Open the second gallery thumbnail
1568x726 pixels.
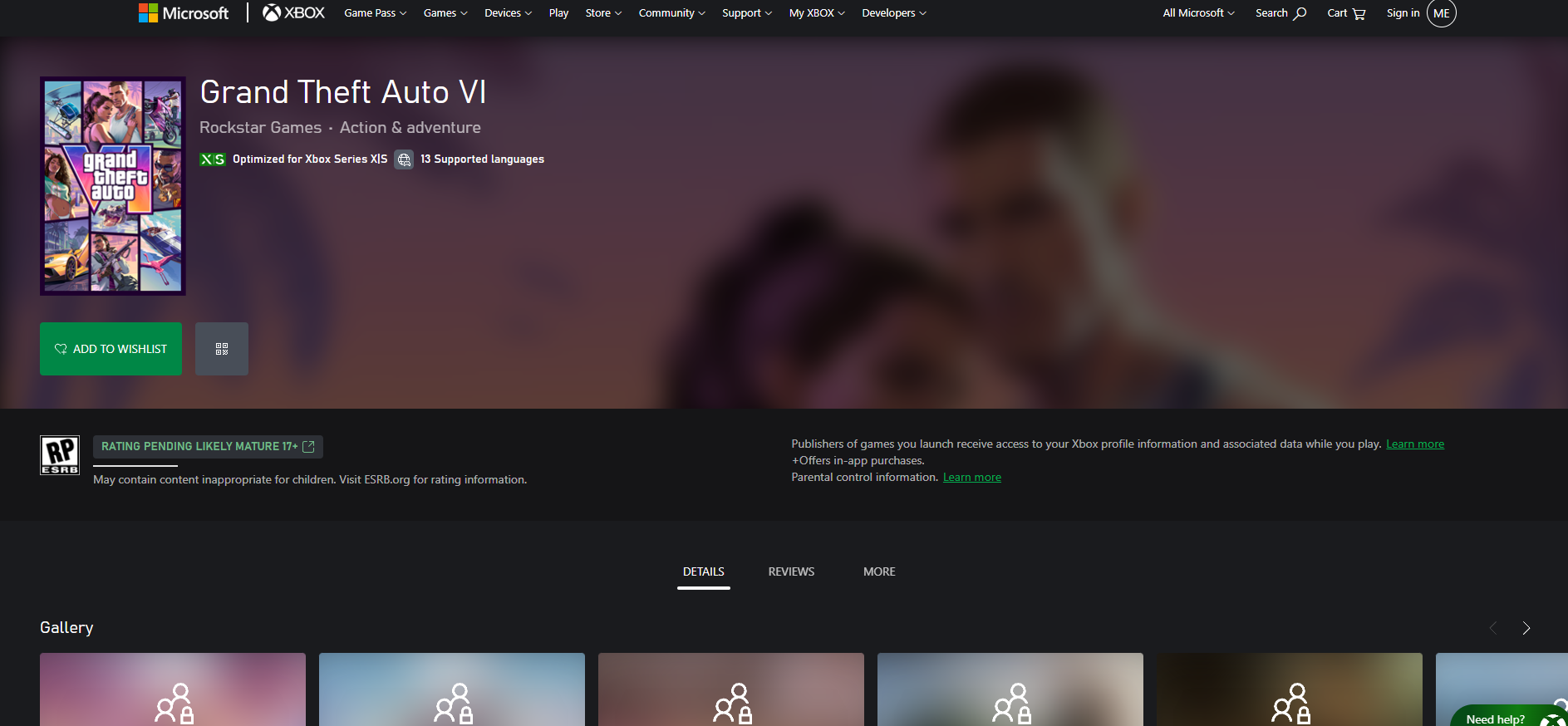[452, 689]
